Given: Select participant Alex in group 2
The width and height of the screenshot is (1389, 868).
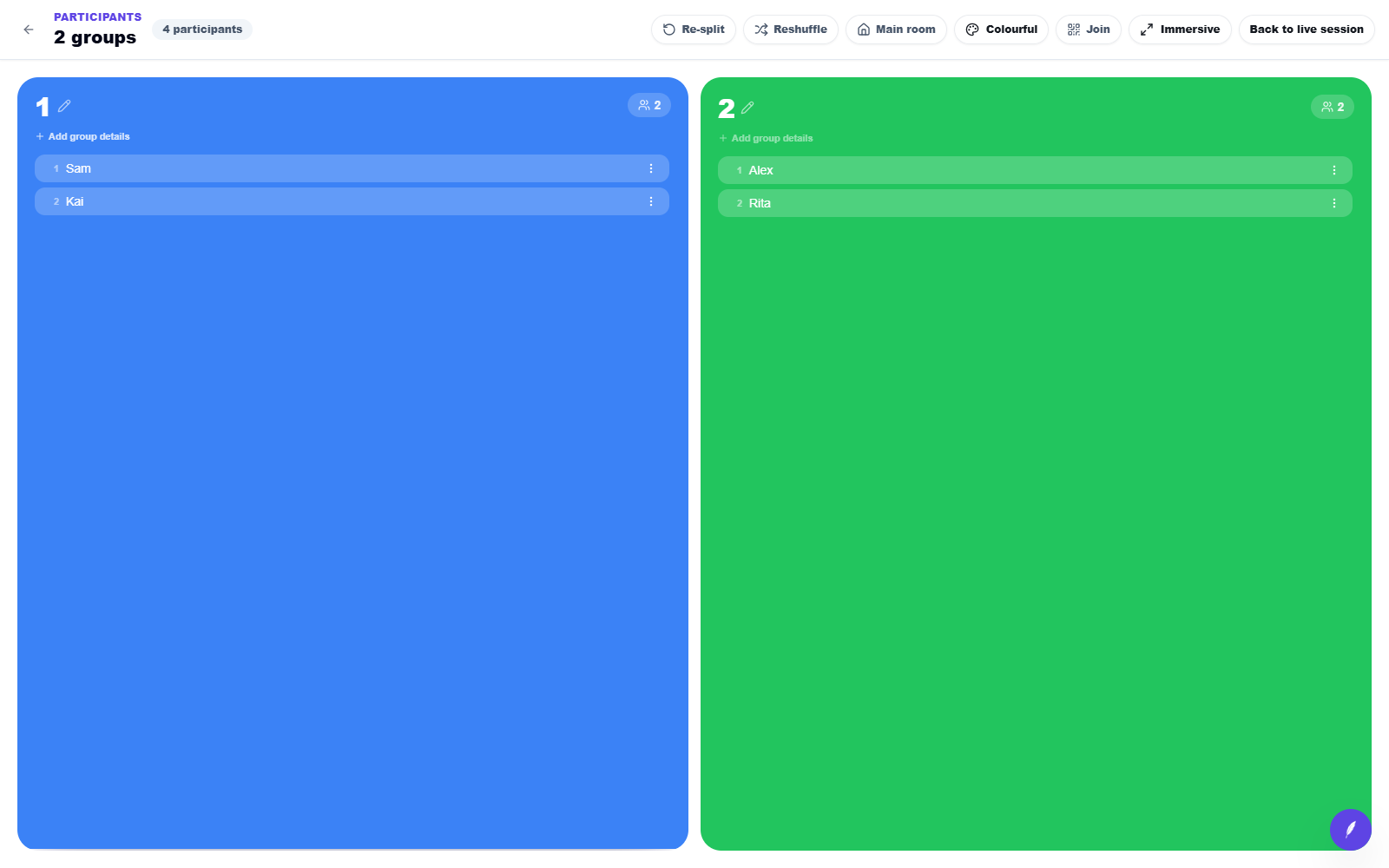Looking at the screenshot, I should (1035, 170).
